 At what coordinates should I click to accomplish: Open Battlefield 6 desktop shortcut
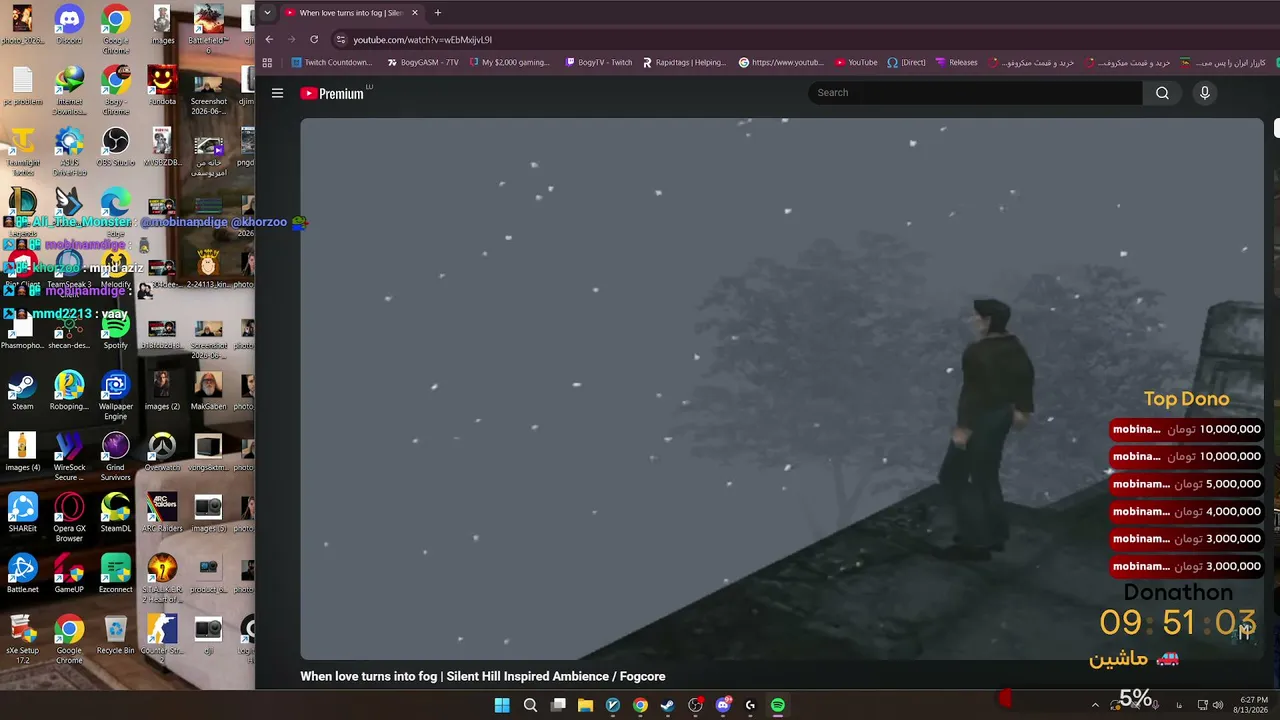(208, 28)
